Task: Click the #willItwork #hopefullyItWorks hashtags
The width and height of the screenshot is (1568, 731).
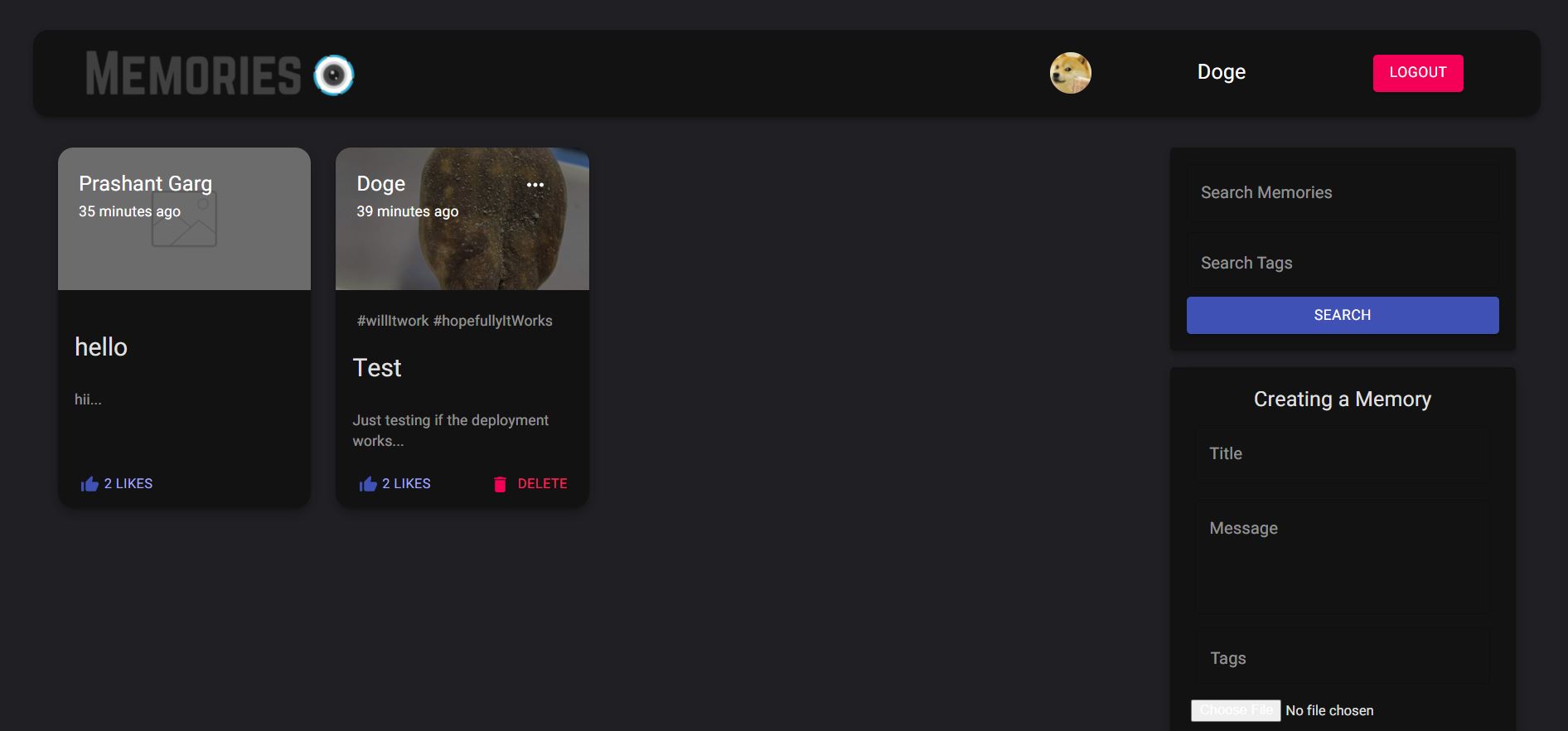Action: coord(454,321)
